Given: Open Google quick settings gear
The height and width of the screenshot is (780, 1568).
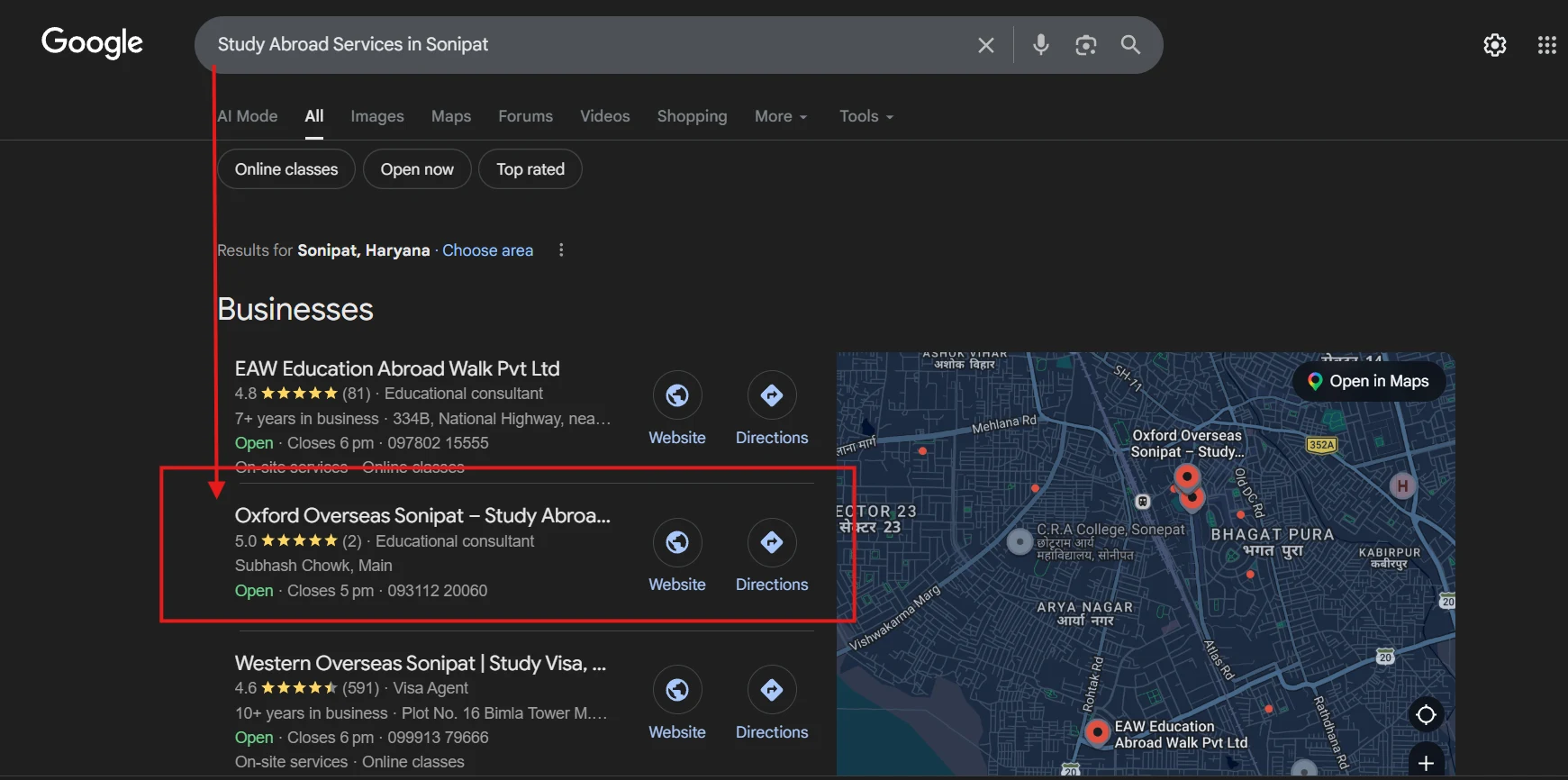Looking at the screenshot, I should pyautogui.click(x=1494, y=45).
